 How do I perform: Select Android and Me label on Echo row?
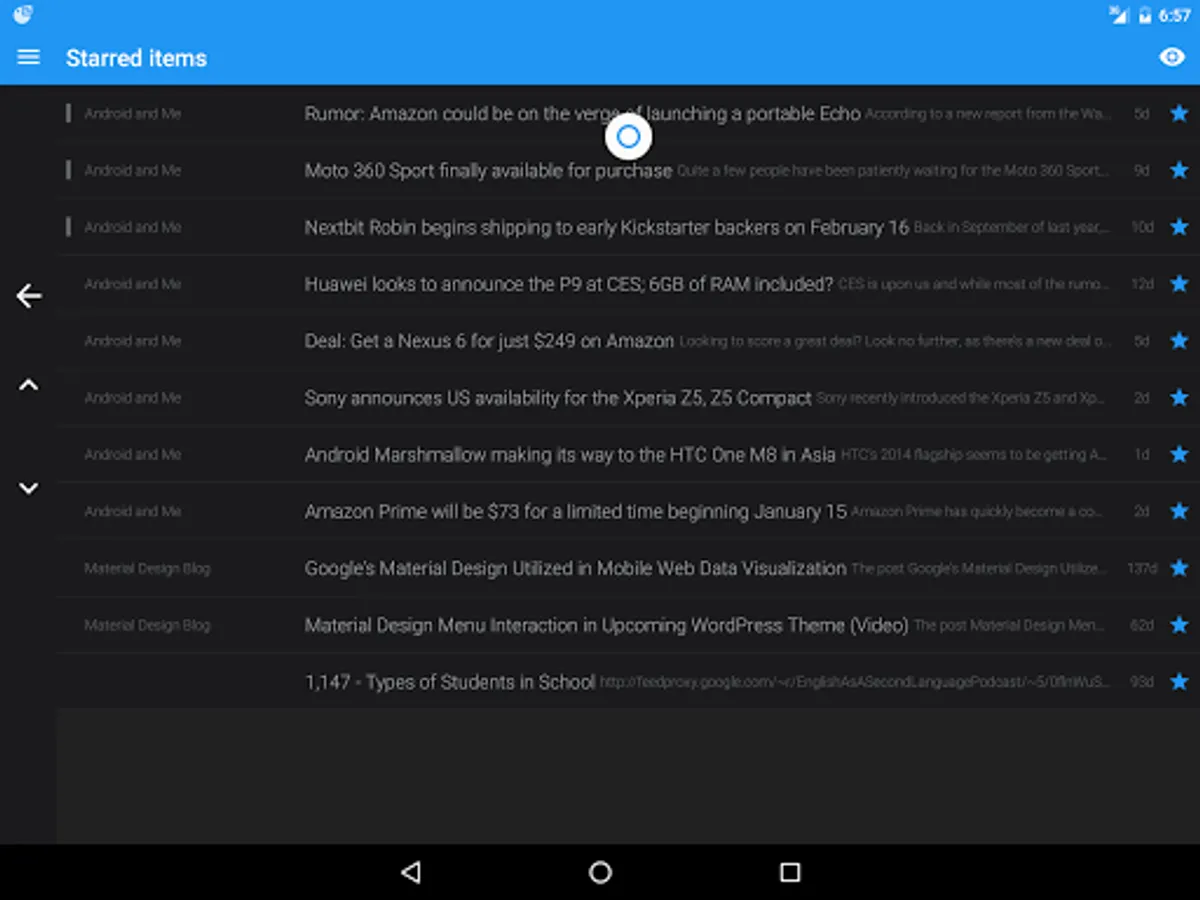coord(133,114)
